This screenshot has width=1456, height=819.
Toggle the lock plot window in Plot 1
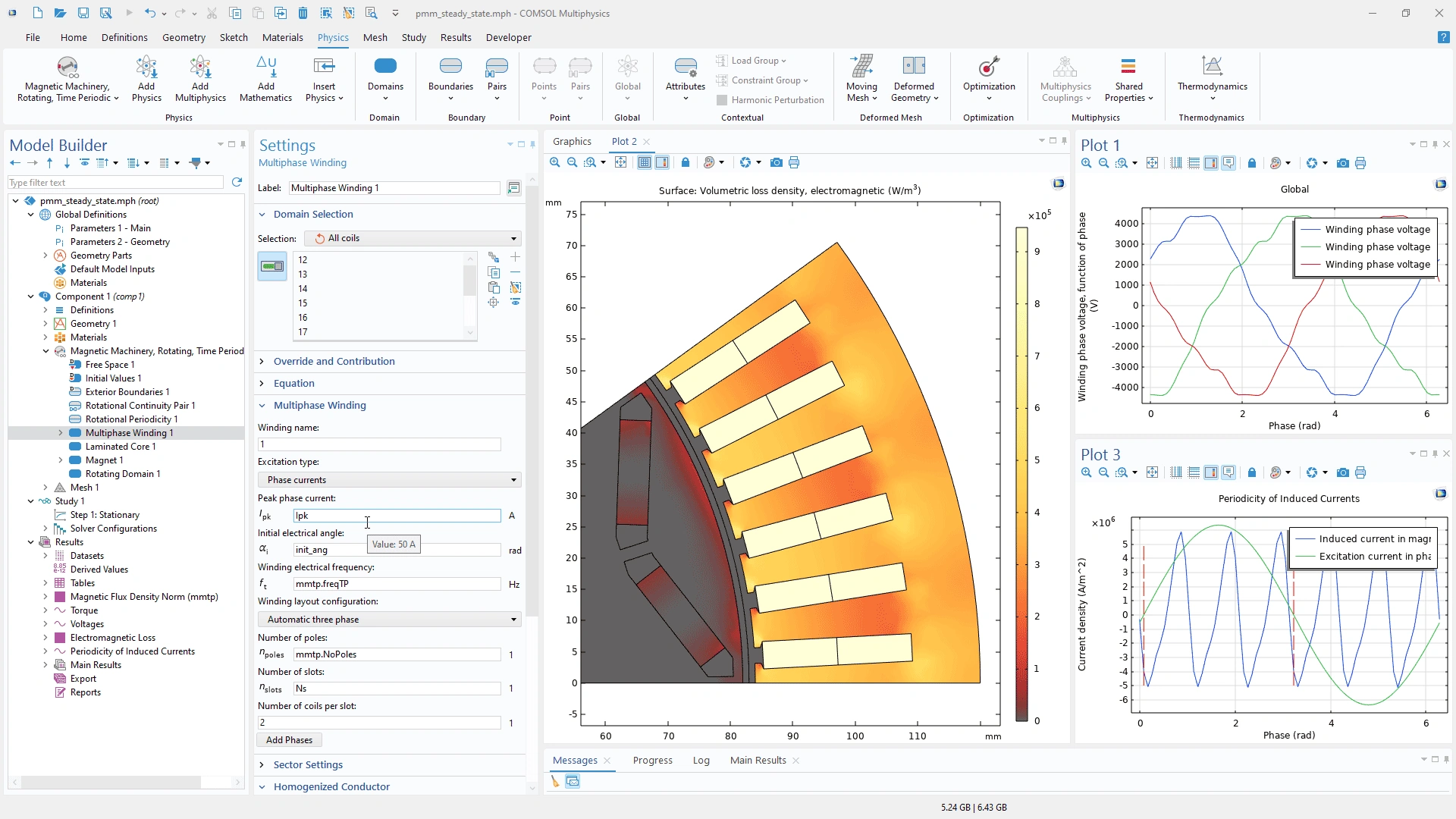point(1252,163)
